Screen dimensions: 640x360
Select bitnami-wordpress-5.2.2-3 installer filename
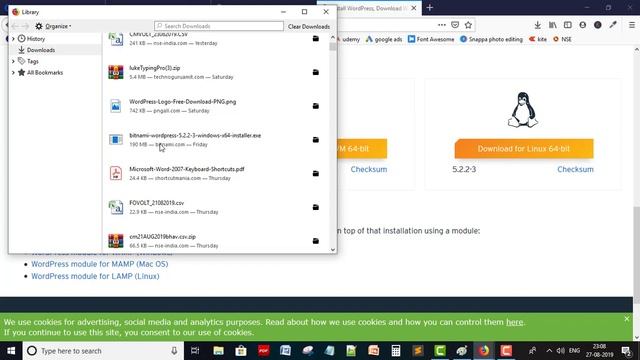195,136
